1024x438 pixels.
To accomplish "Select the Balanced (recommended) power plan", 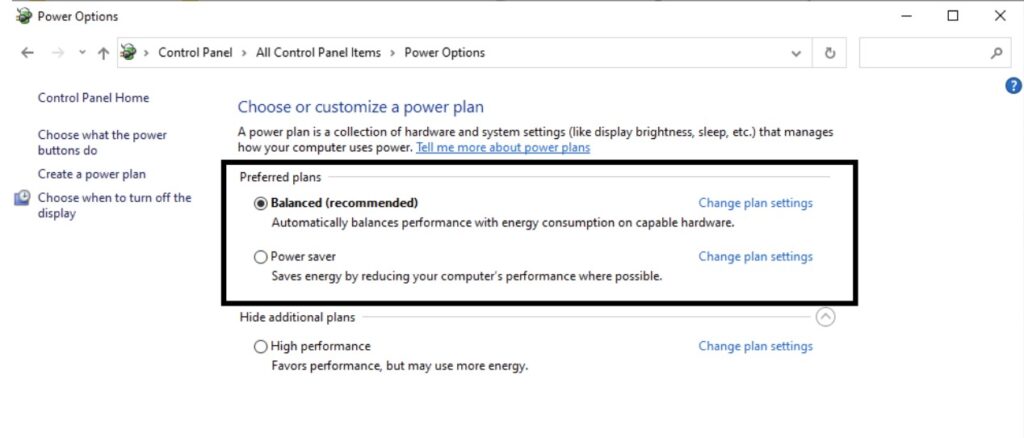I will pyautogui.click(x=261, y=203).
